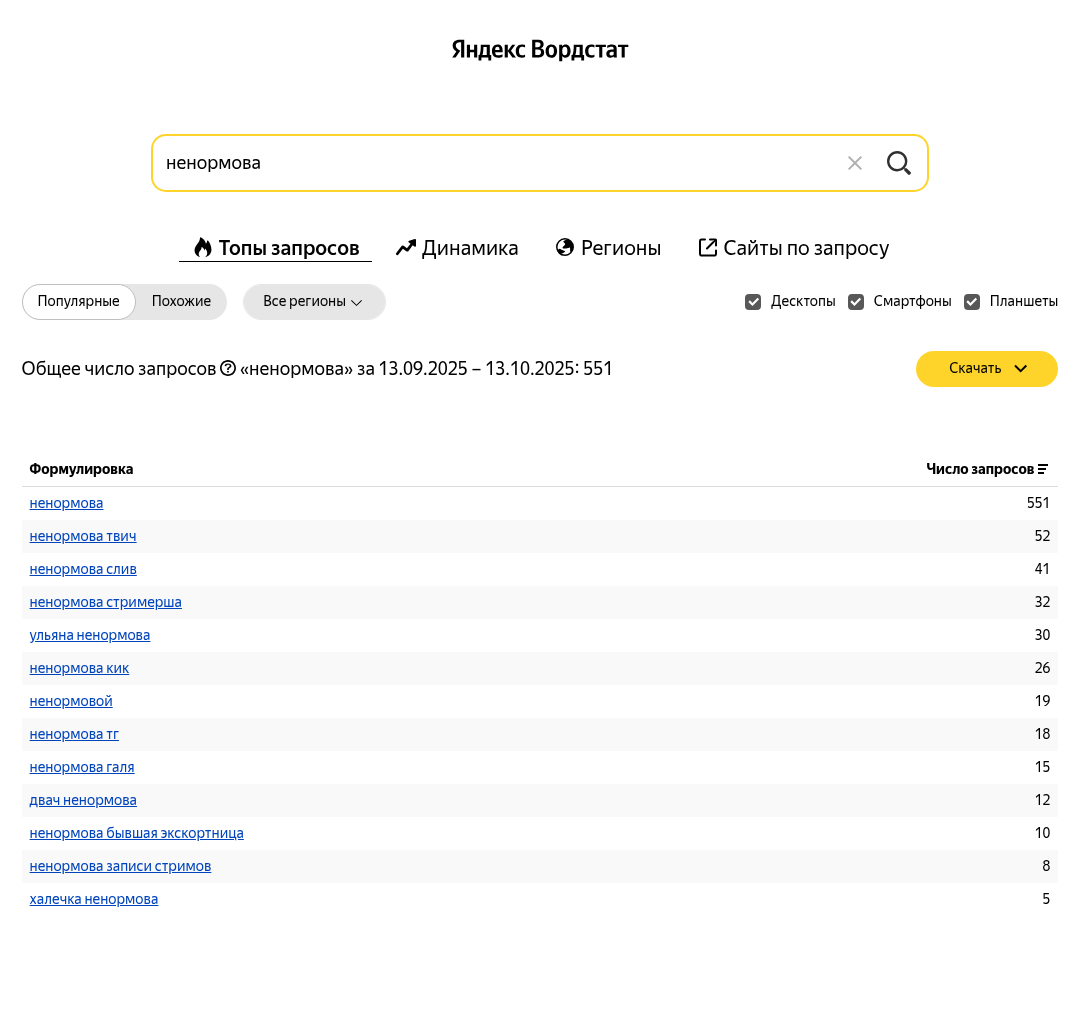This screenshot has height=1023, width=1080.
Task: Disable the Планшеты checkbox
Action: point(972,302)
